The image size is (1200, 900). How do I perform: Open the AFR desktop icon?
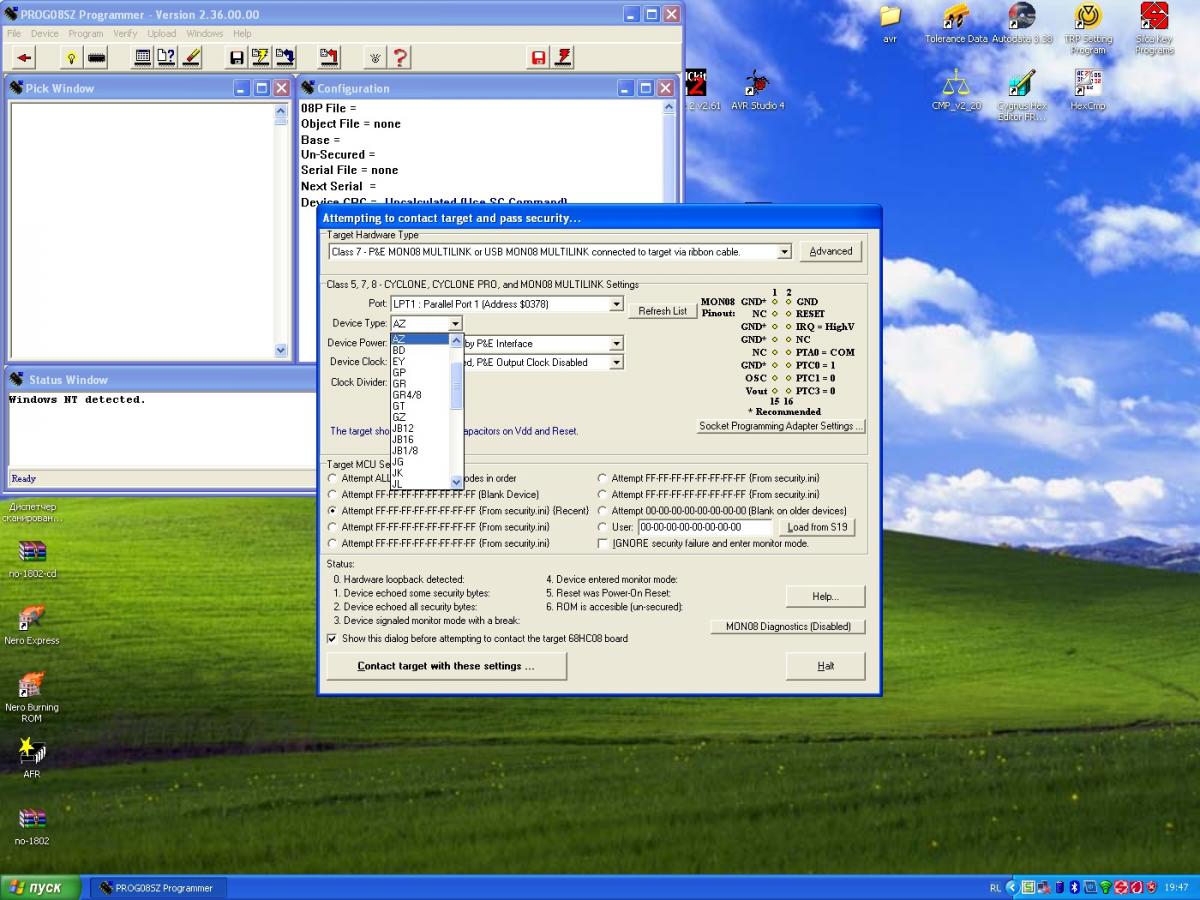coord(32,758)
